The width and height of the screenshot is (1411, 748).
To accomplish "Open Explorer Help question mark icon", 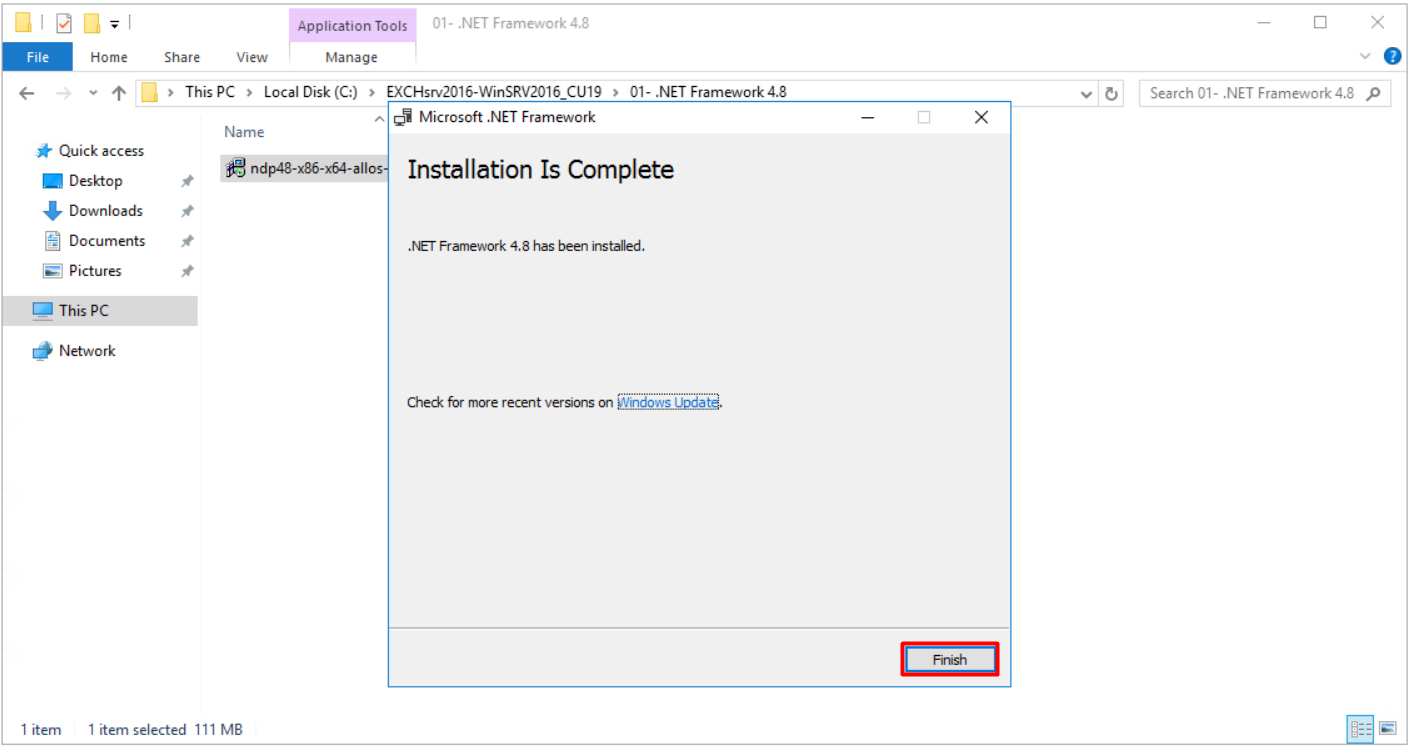I will tap(1392, 56).
